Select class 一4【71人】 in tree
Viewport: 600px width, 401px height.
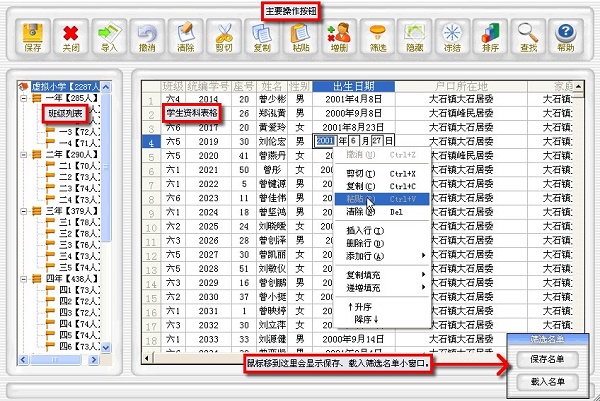[x=79, y=143]
